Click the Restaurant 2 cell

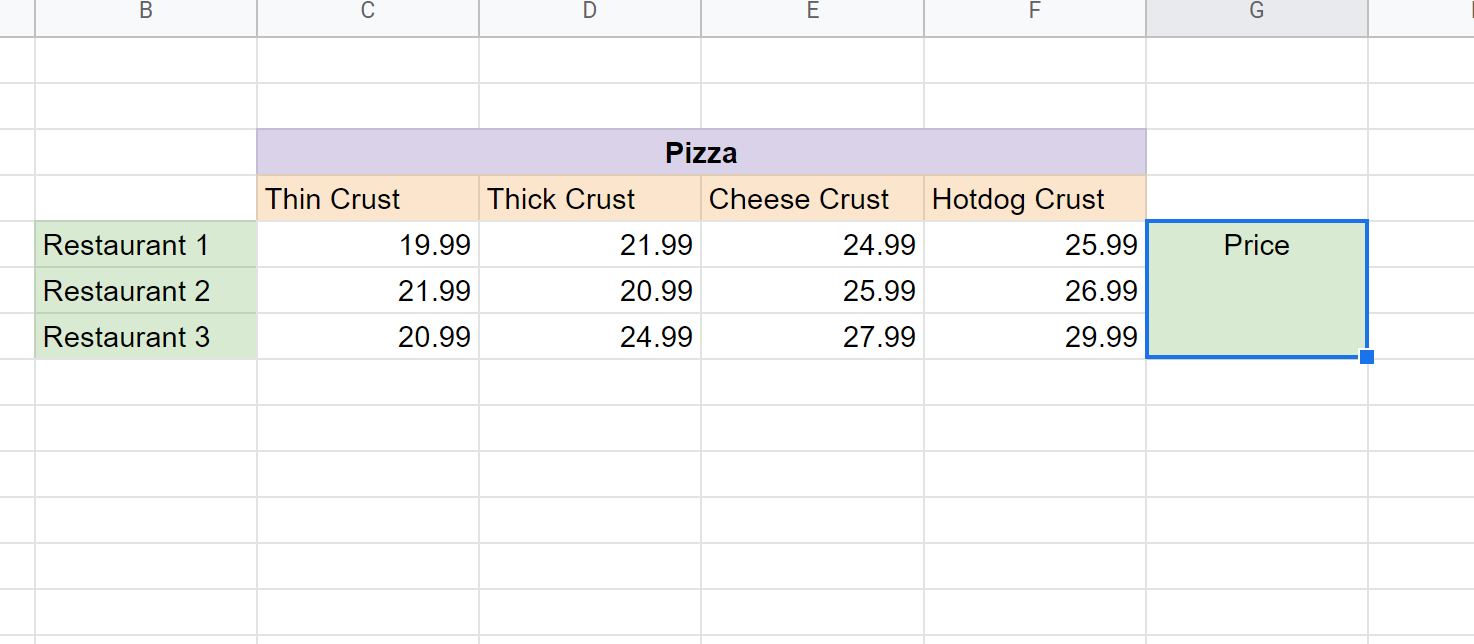(146, 291)
